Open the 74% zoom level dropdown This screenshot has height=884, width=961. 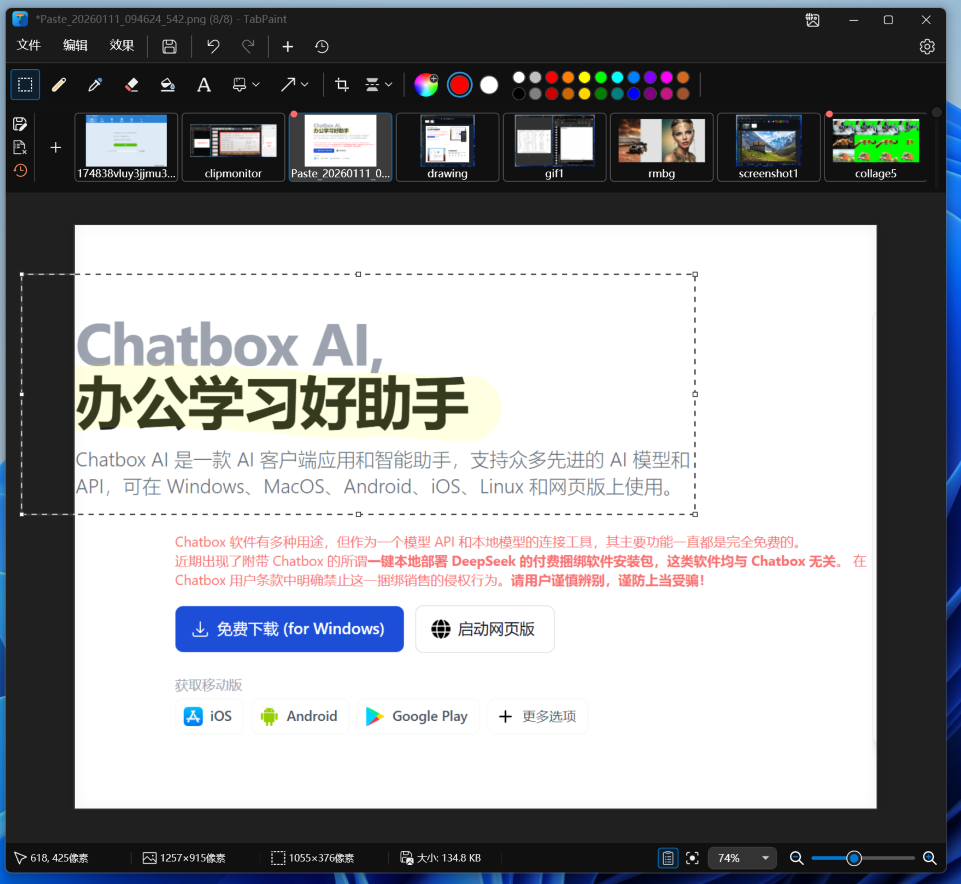click(x=742, y=858)
